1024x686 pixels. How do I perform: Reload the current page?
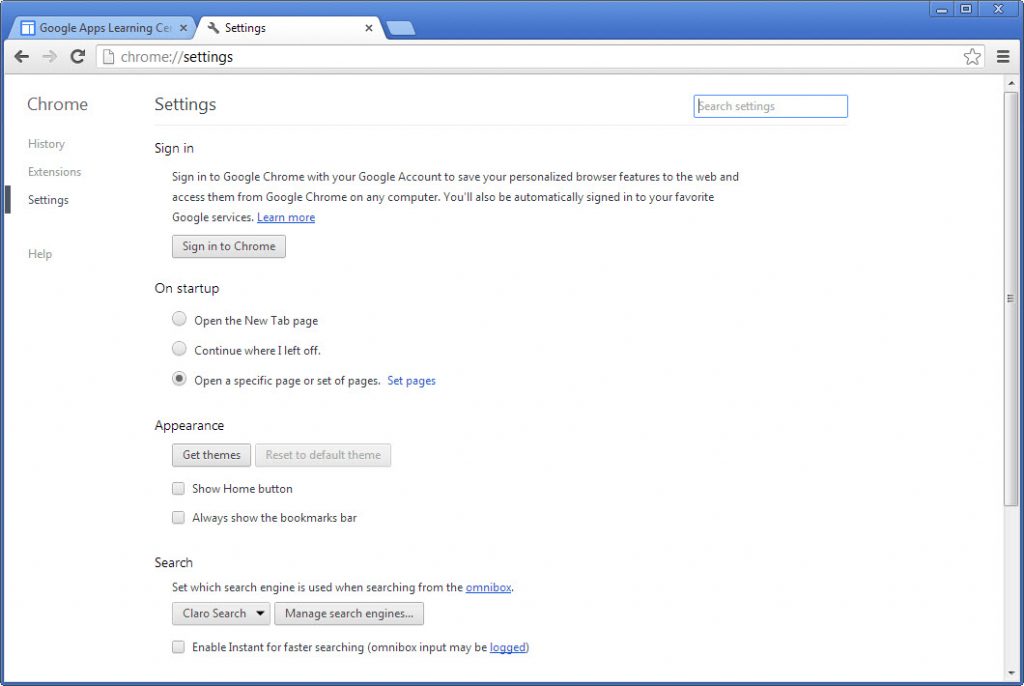click(77, 57)
